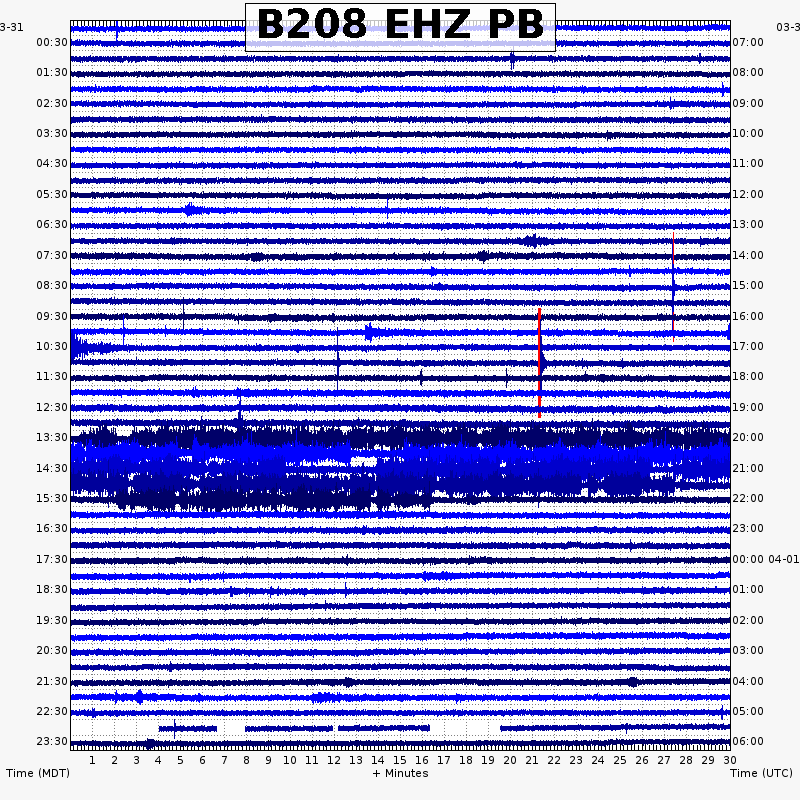Click the 10:30 MDT time label
This screenshot has width=800, height=800.
coord(52,346)
